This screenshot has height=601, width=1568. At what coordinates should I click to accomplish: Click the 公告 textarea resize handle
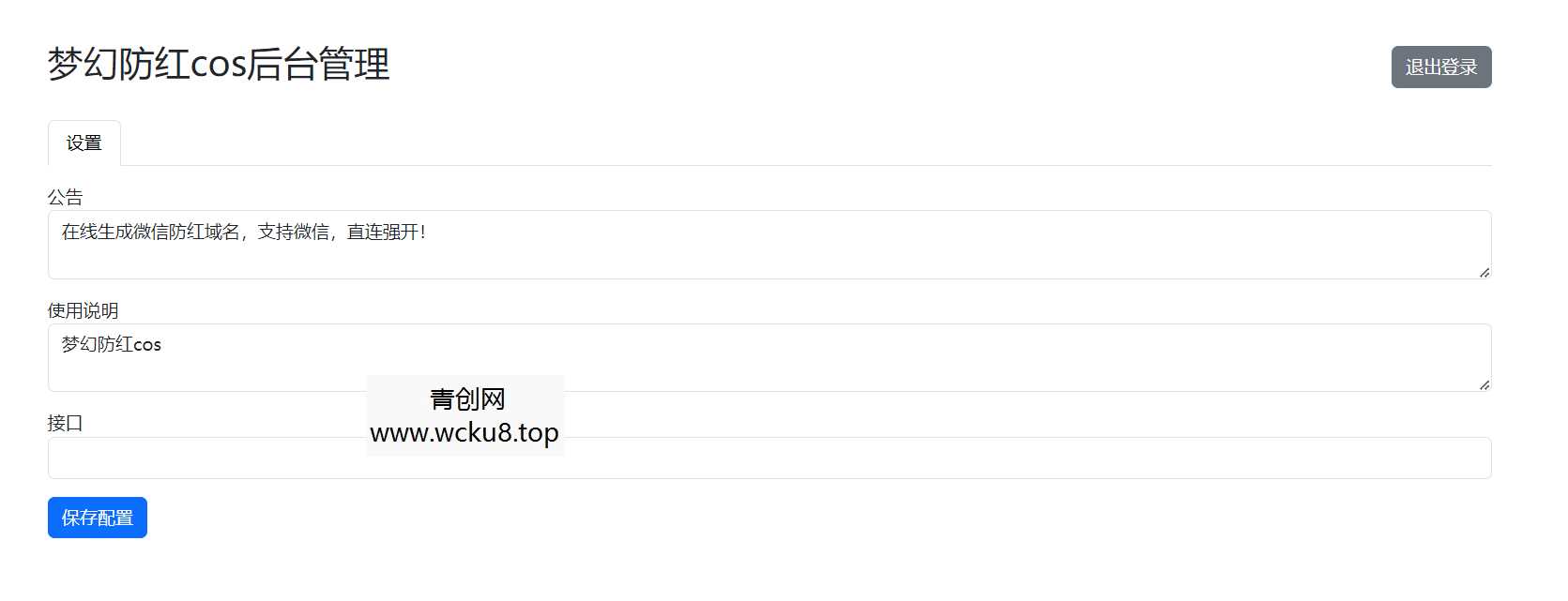click(1484, 272)
